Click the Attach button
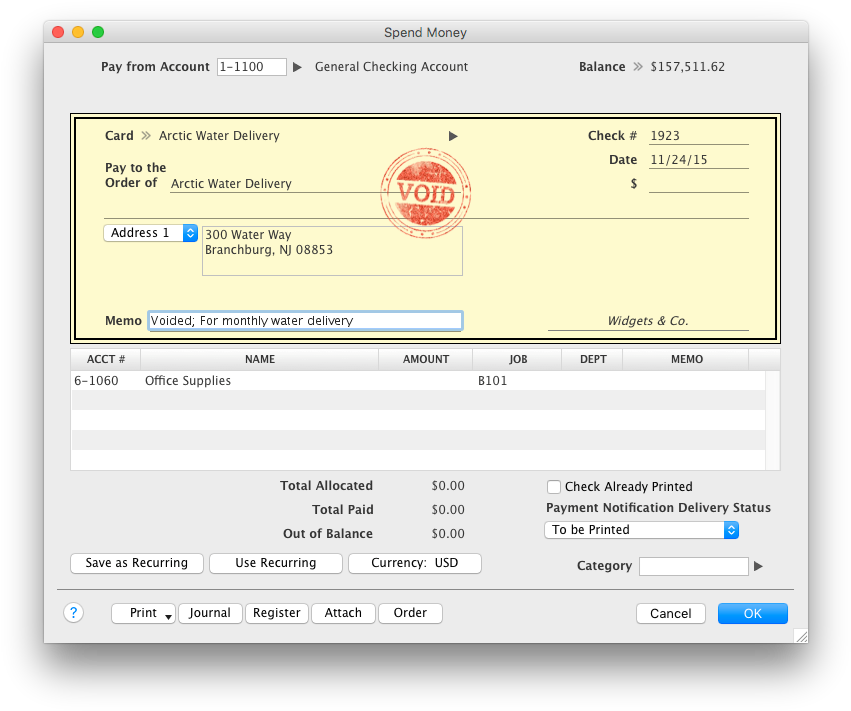This screenshot has height=711, width=851. click(x=343, y=613)
